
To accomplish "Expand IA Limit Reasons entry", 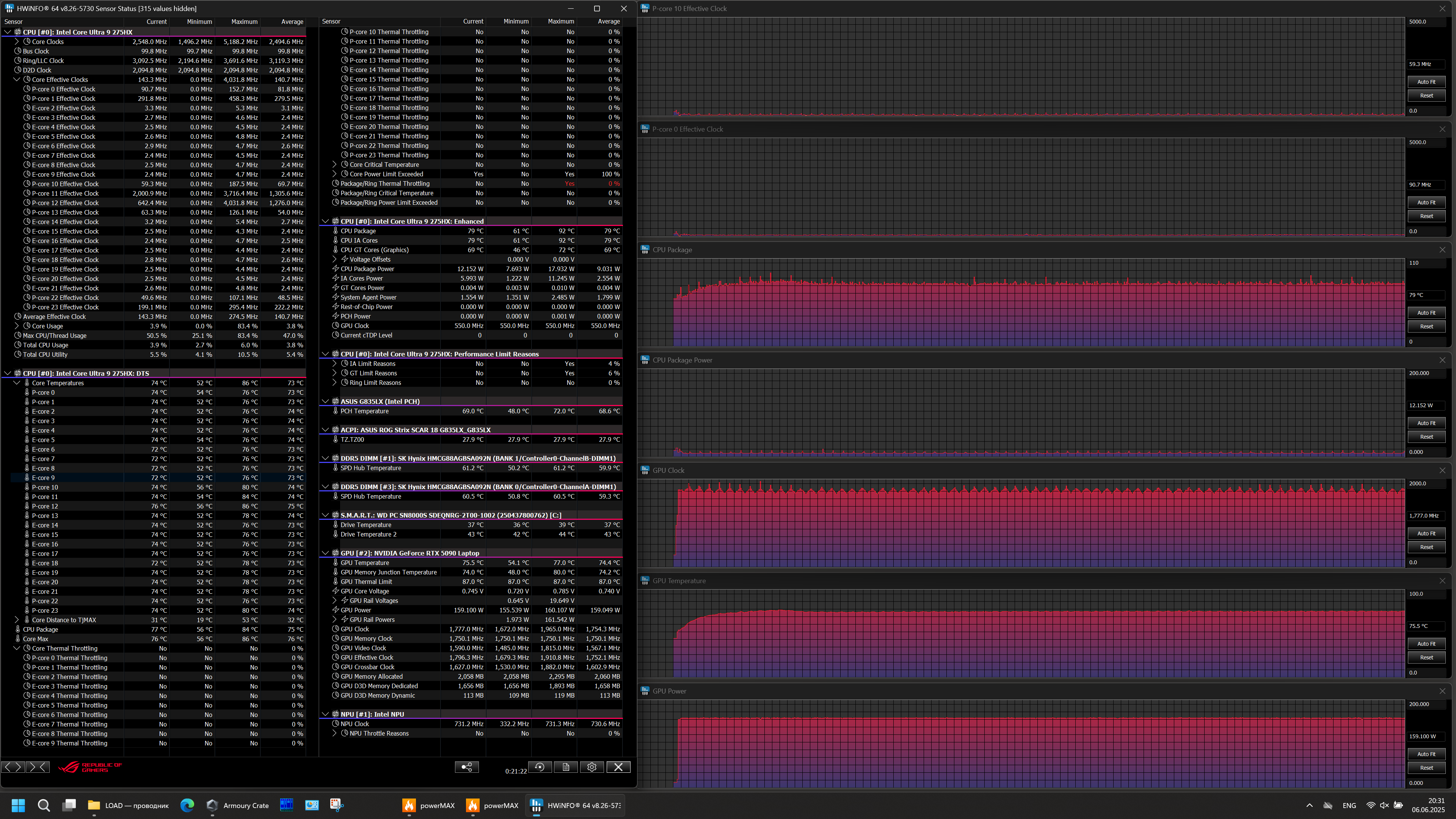I will point(334,364).
